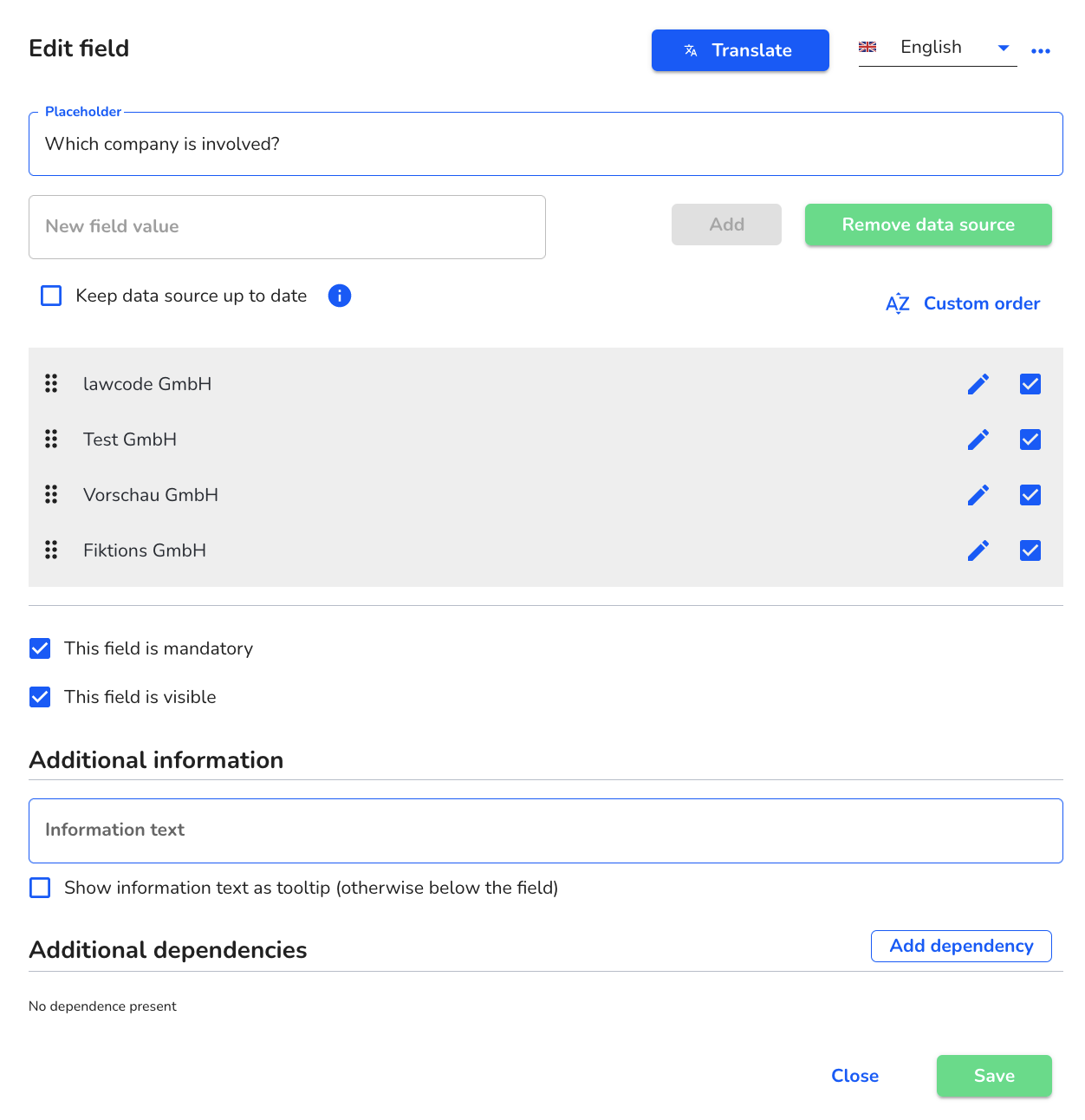The height and width of the screenshot is (1120, 1085).
Task: Click the Save button
Action: (994, 1076)
